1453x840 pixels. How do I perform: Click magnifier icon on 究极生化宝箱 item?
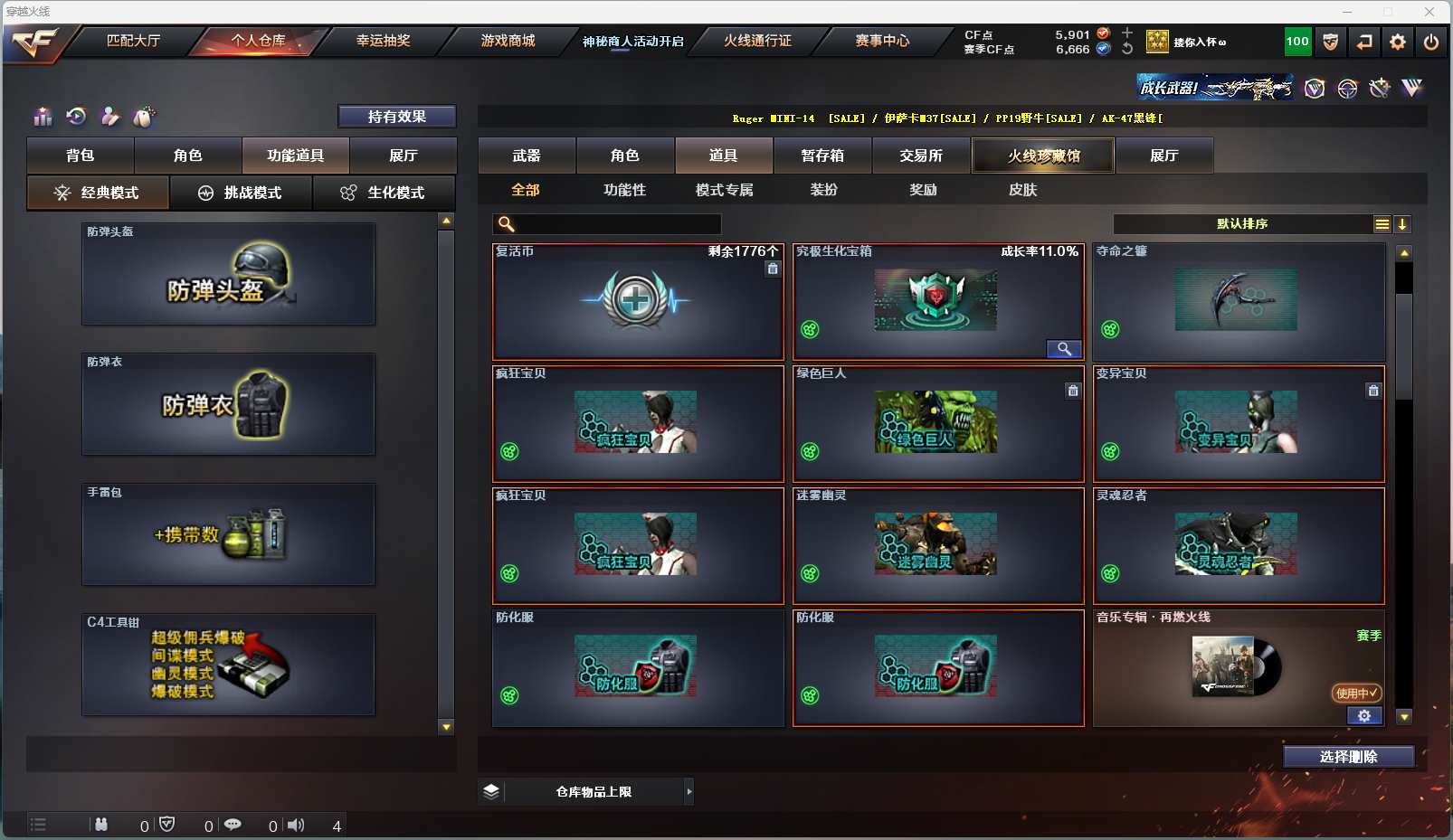tap(1064, 349)
